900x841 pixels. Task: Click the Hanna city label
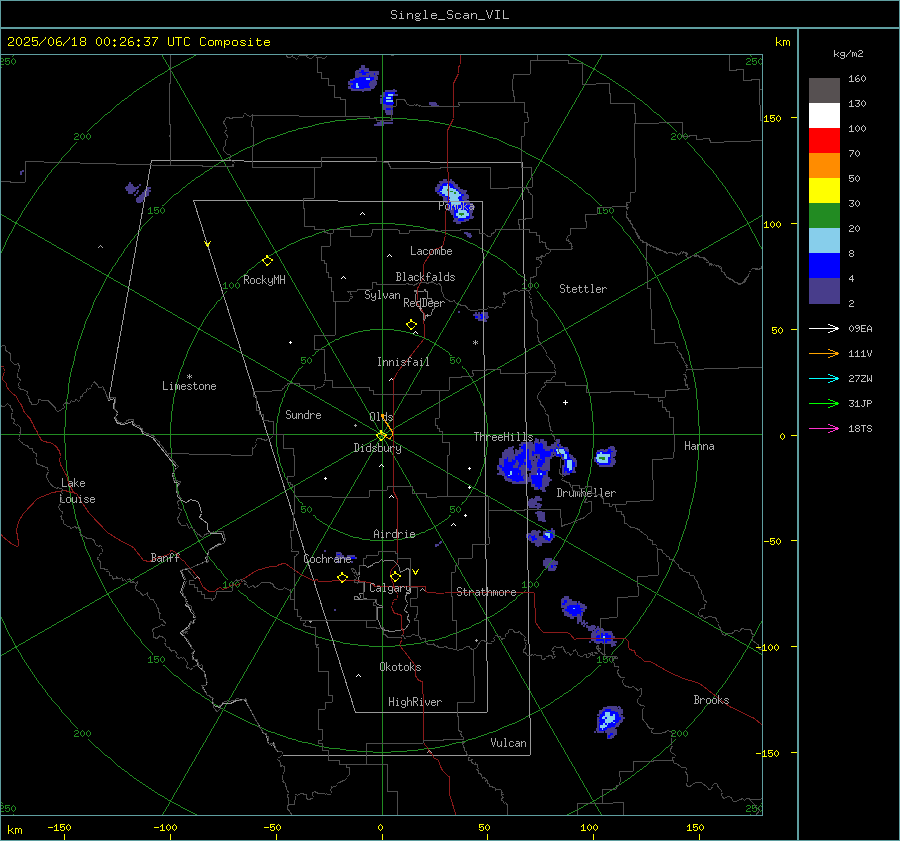(x=699, y=446)
